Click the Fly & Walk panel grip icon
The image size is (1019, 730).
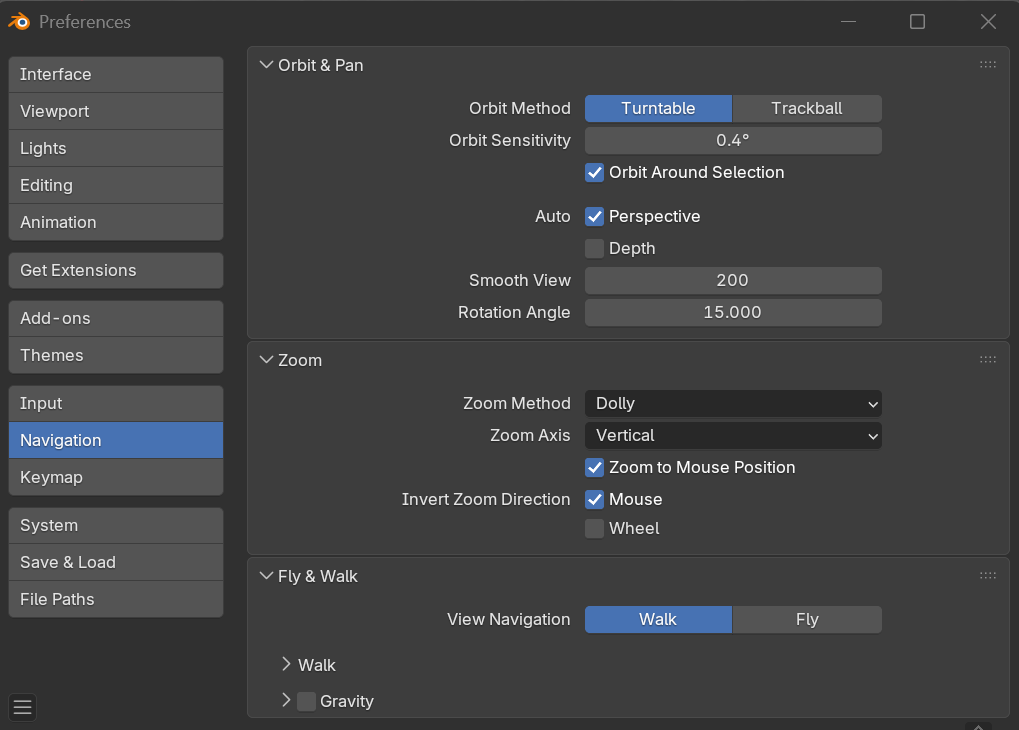(987, 576)
